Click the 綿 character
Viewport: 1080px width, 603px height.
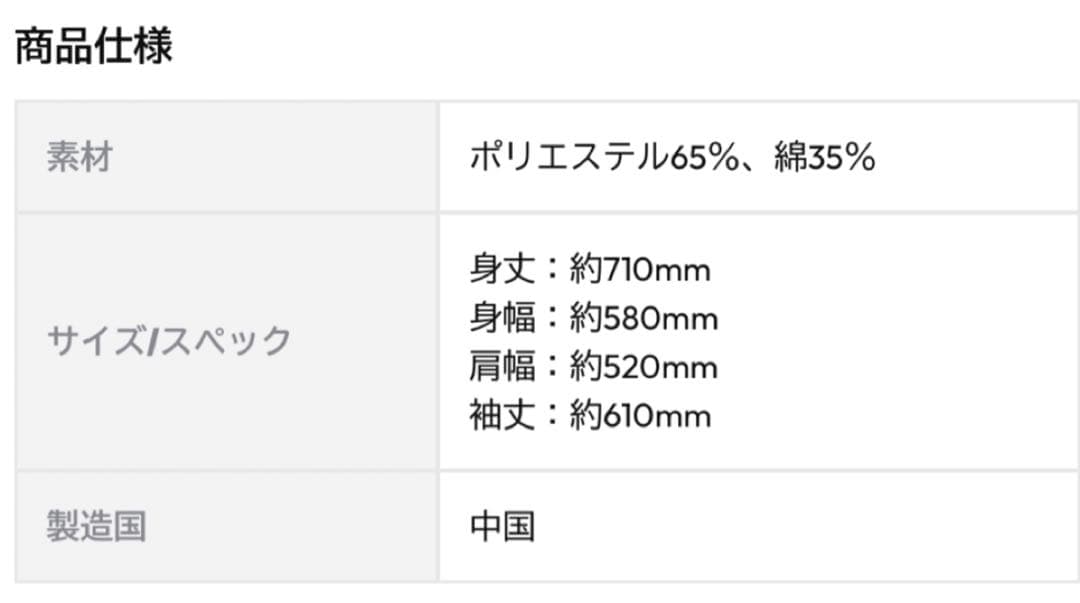coord(791,158)
